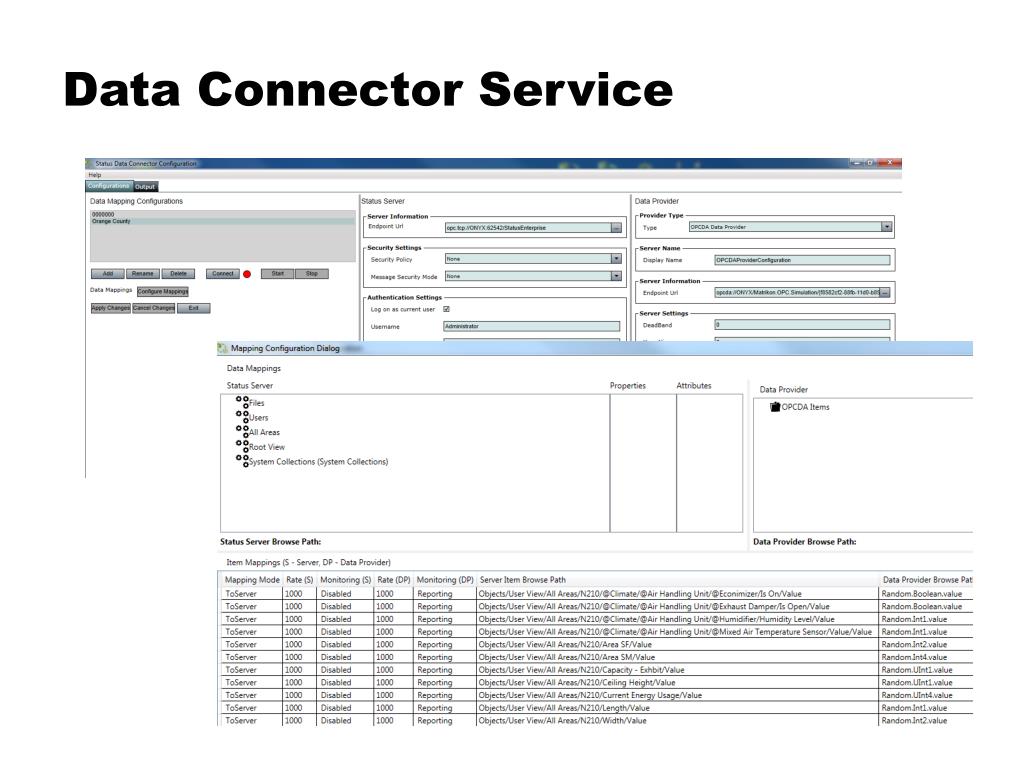1024x768 pixels.
Task: Click the Stop button
Action: pos(312,274)
